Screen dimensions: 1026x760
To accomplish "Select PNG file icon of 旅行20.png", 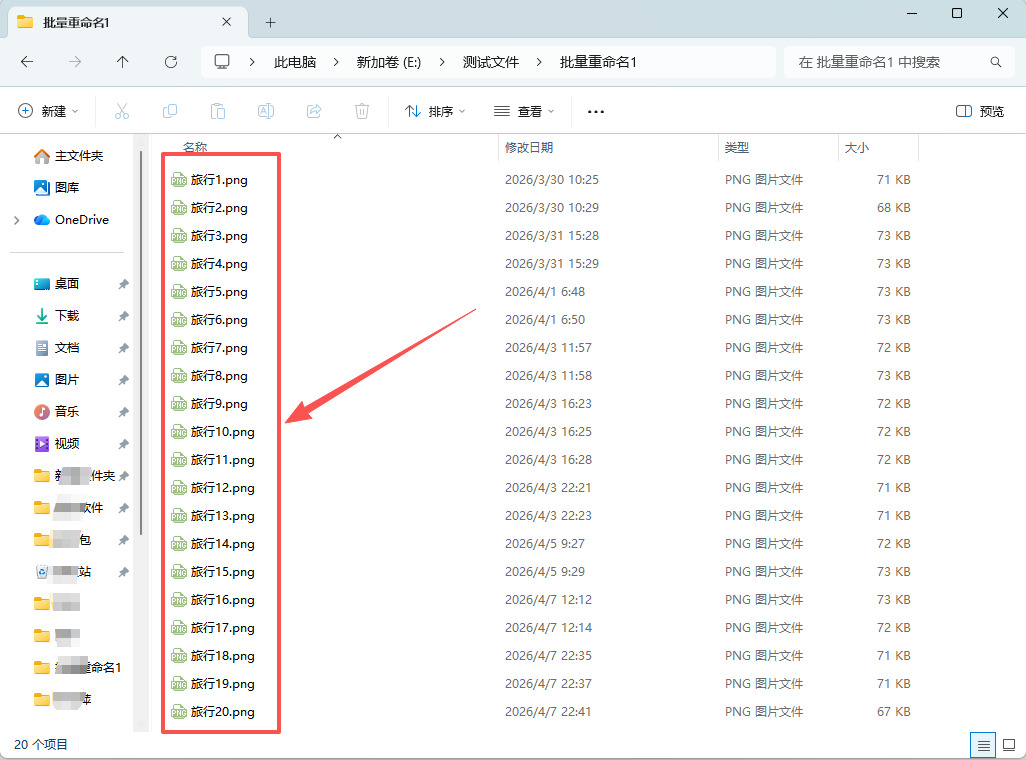I will pos(179,712).
